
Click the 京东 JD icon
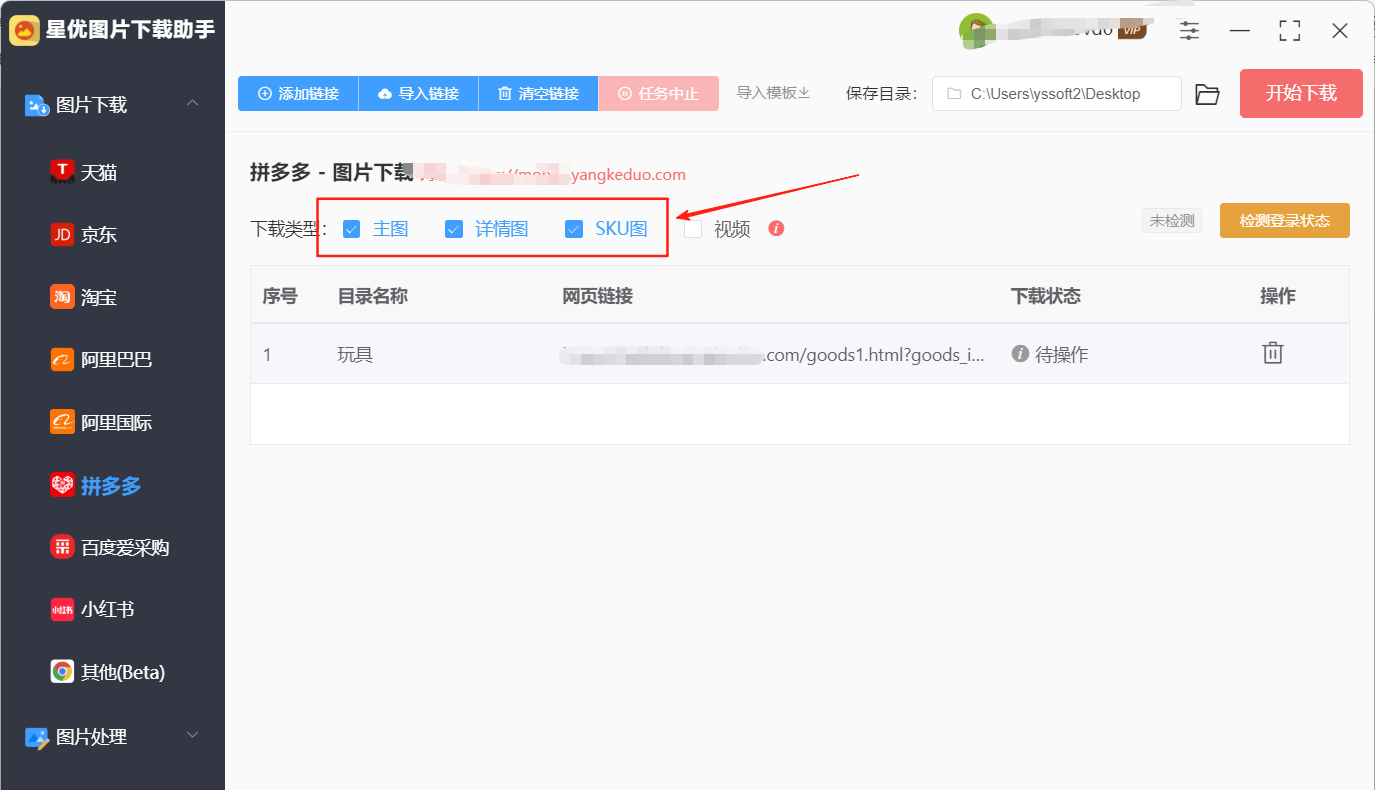pyautogui.click(x=62, y=235)
